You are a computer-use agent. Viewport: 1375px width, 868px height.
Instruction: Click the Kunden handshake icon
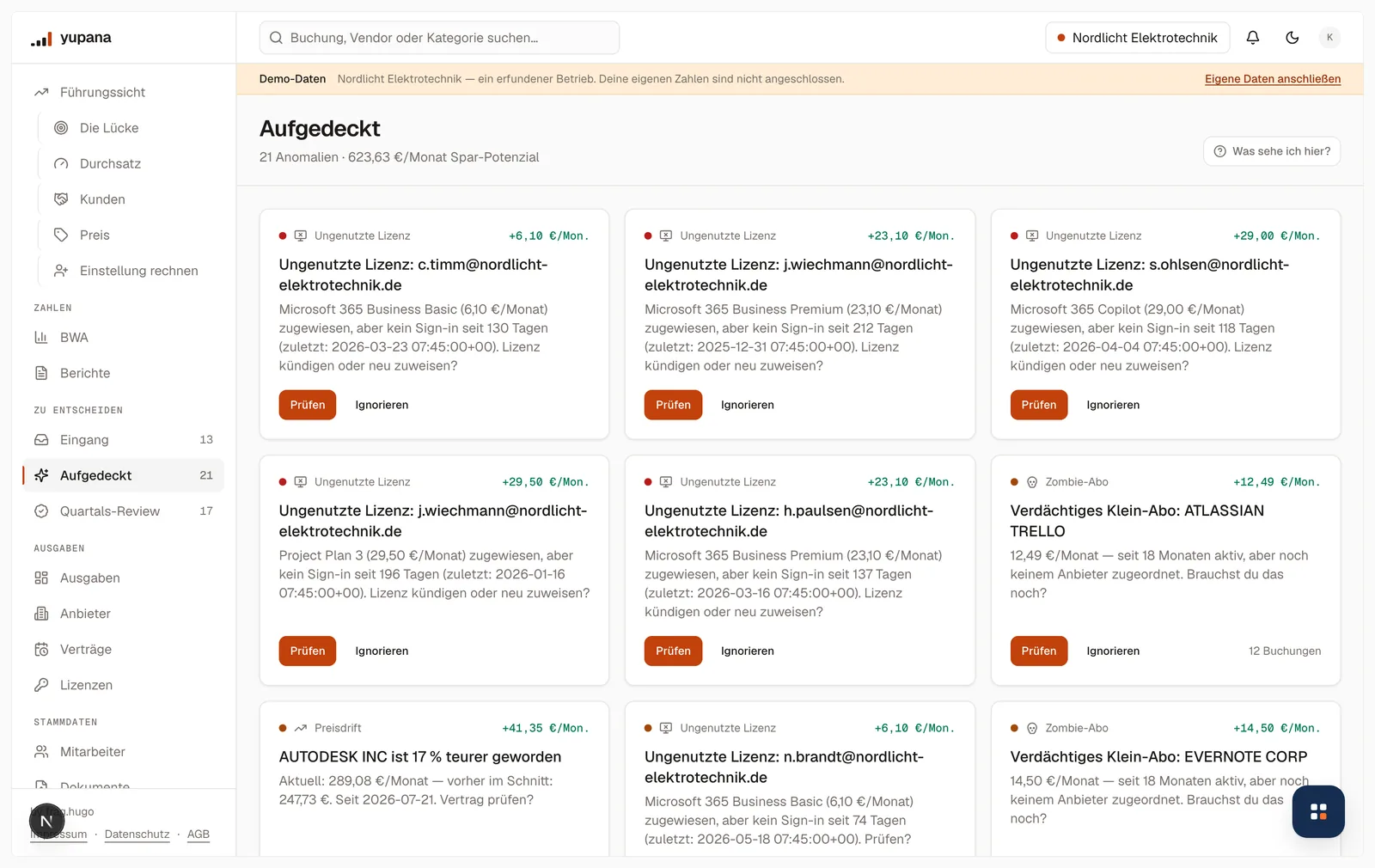pos(61,199)
